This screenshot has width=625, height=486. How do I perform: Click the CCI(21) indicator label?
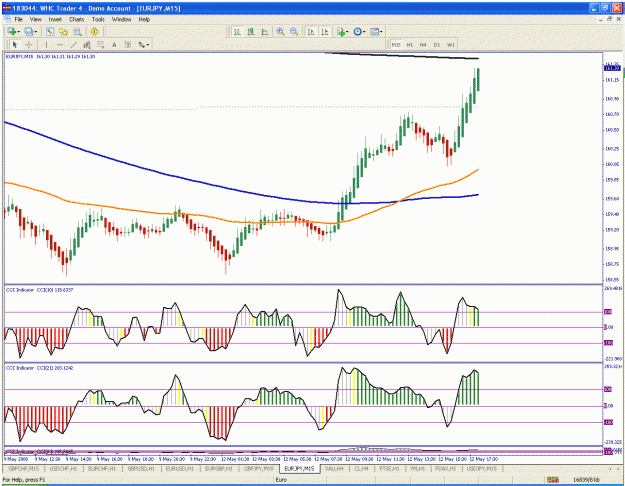39,368
